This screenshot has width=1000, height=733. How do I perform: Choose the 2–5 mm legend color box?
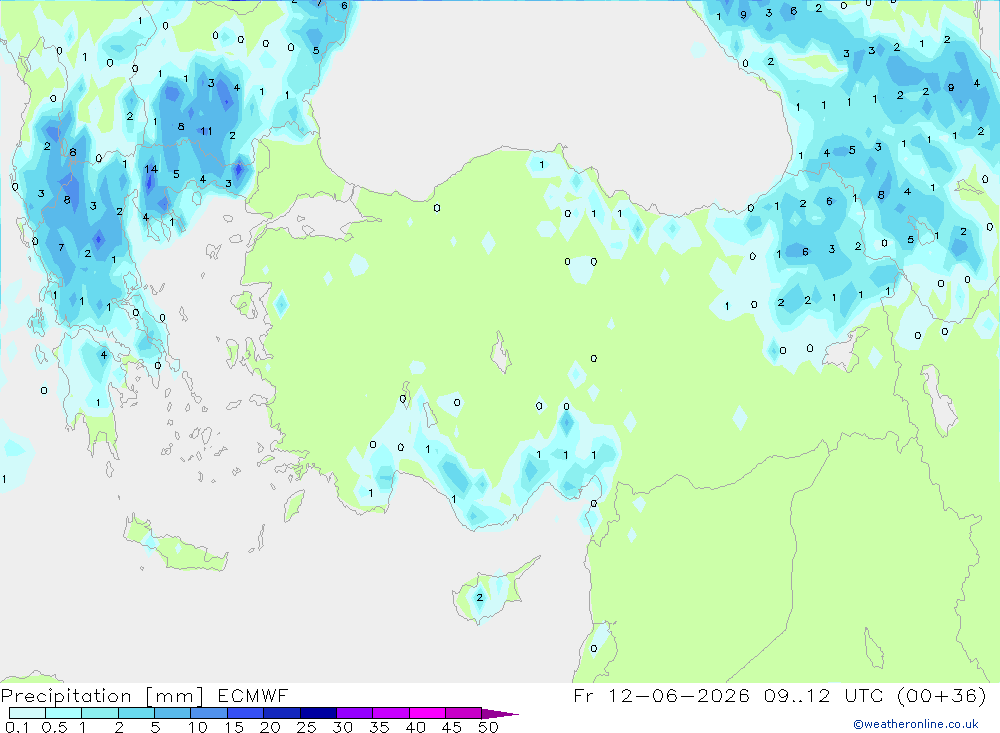pyautogui.click(x=136, y=713)
